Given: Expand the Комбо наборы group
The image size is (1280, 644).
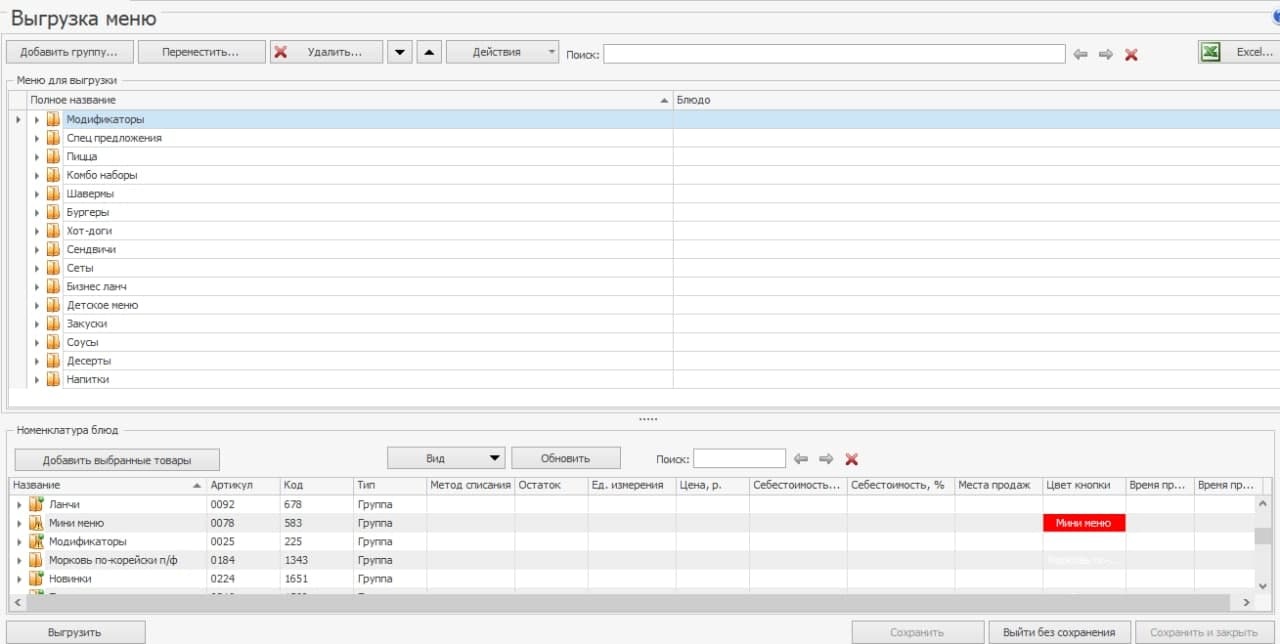Looking at the screenshot, I should click(x=38, y=174).
